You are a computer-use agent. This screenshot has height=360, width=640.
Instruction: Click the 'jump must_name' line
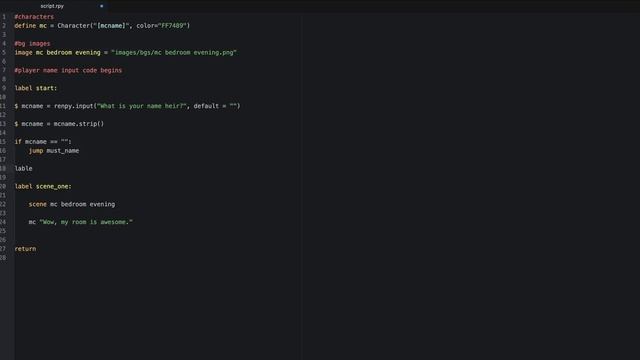click(54, 151)
